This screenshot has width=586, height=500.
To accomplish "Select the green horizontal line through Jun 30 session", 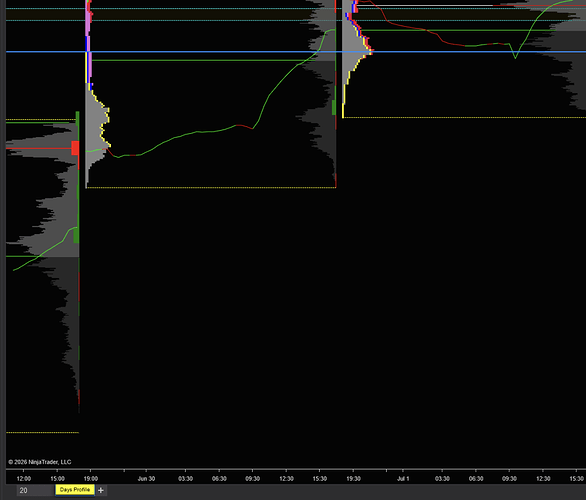I will click(202, 60).
